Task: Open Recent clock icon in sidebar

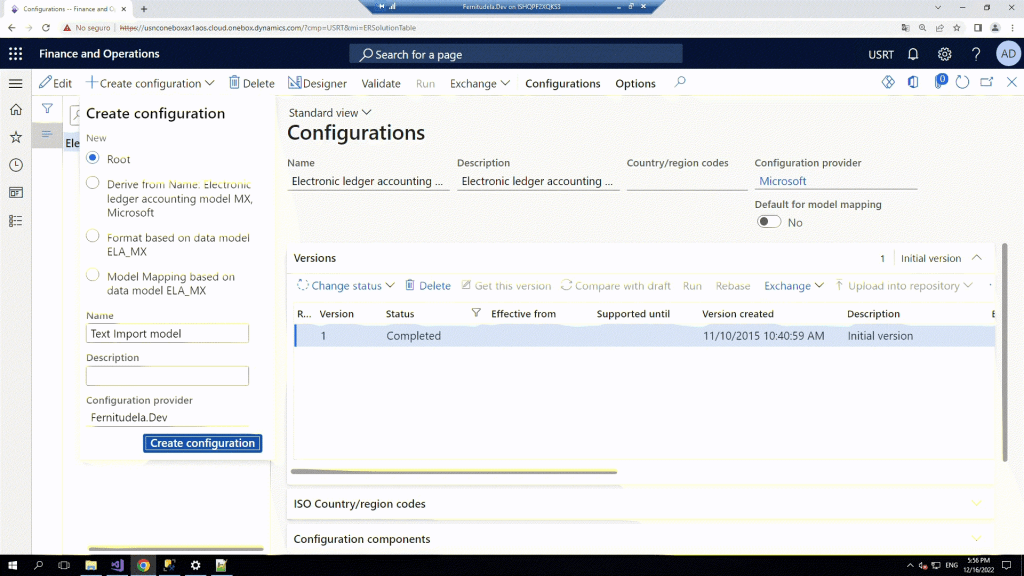Action: pyautogui.click(x=16, y=165)
